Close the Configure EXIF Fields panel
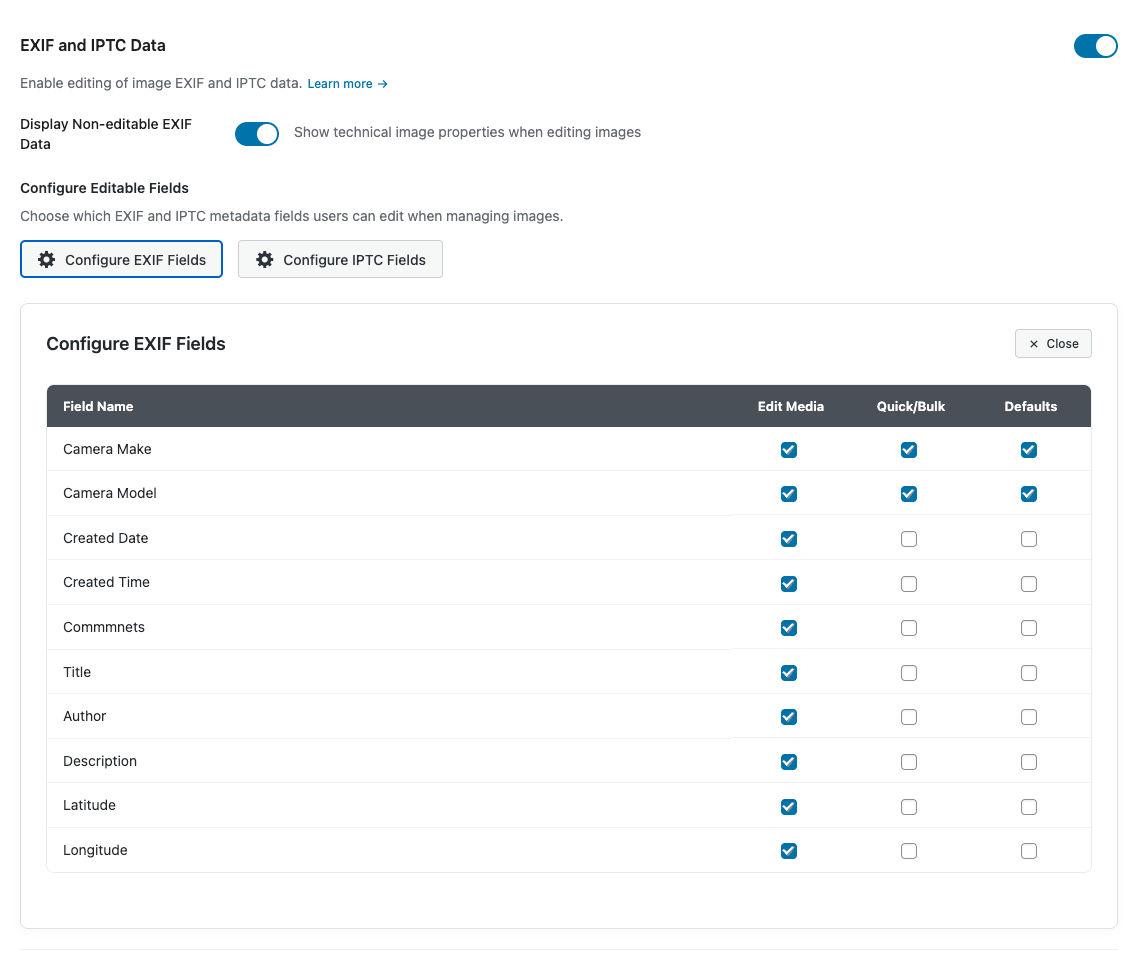 click(x=1053, y=344)
